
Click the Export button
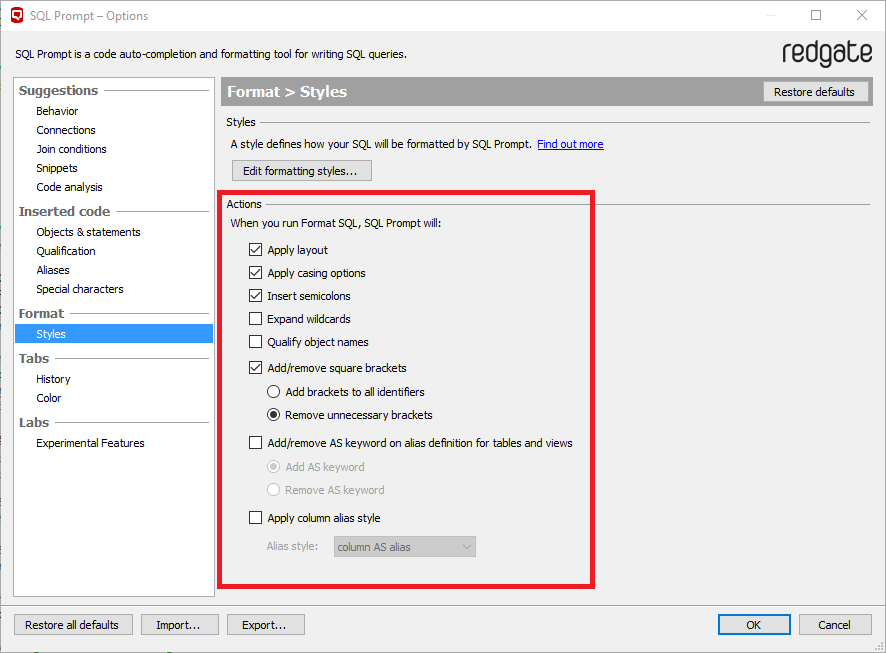(266, 625)
